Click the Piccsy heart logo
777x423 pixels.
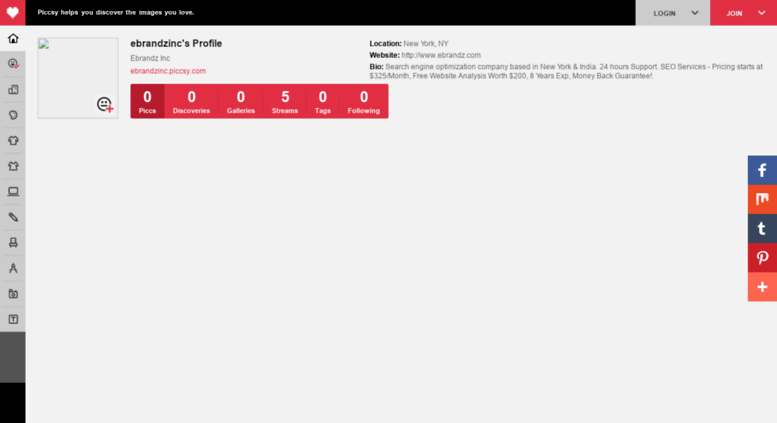click(x=12, y=12)
